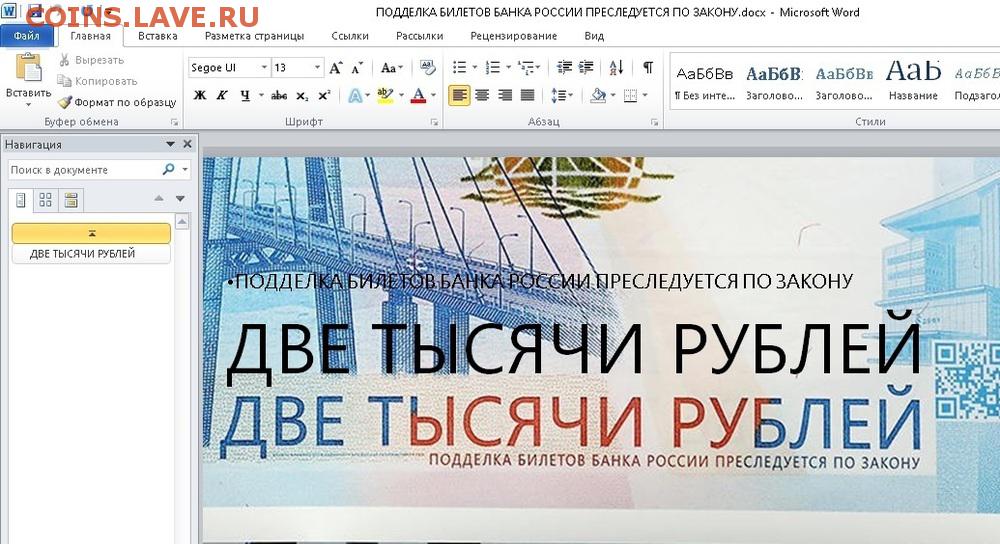Click the shading paint bucket icon
This screenshot has width=1000, height=544.
(598, 96)
